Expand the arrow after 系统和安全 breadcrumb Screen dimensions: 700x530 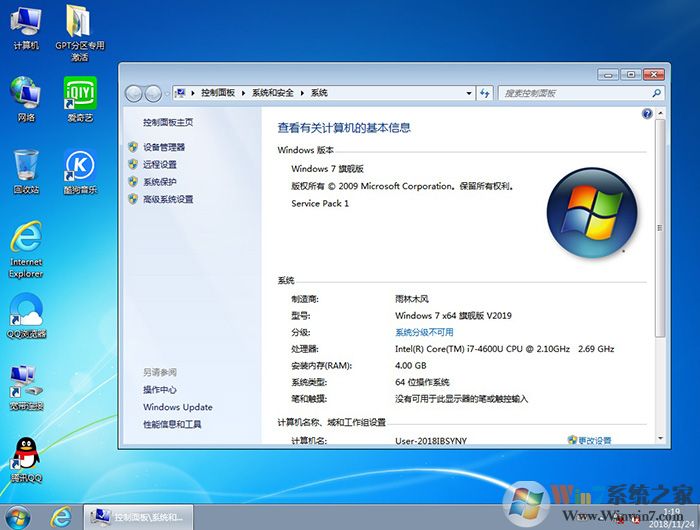coord(302,93)
